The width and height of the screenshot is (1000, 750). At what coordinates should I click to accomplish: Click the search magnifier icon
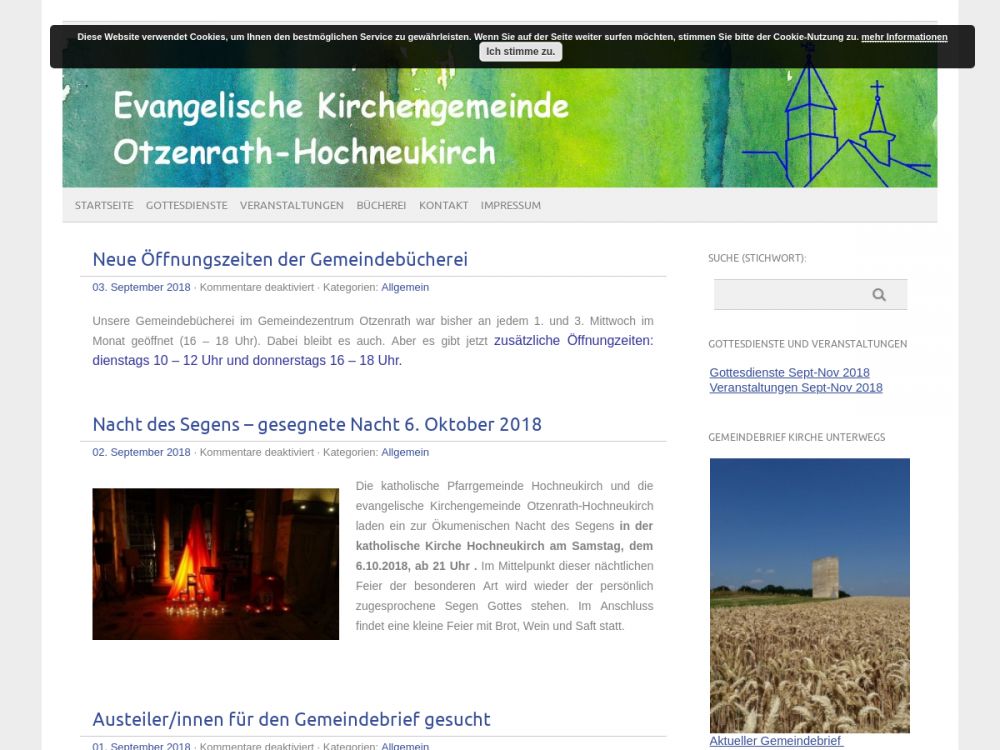tap(879, 295)
